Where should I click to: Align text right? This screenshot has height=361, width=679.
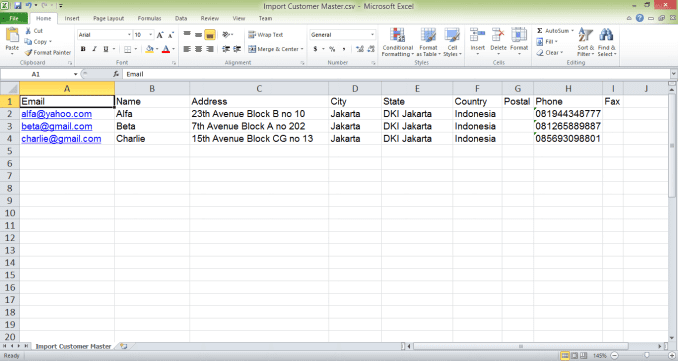pos(210,49)
